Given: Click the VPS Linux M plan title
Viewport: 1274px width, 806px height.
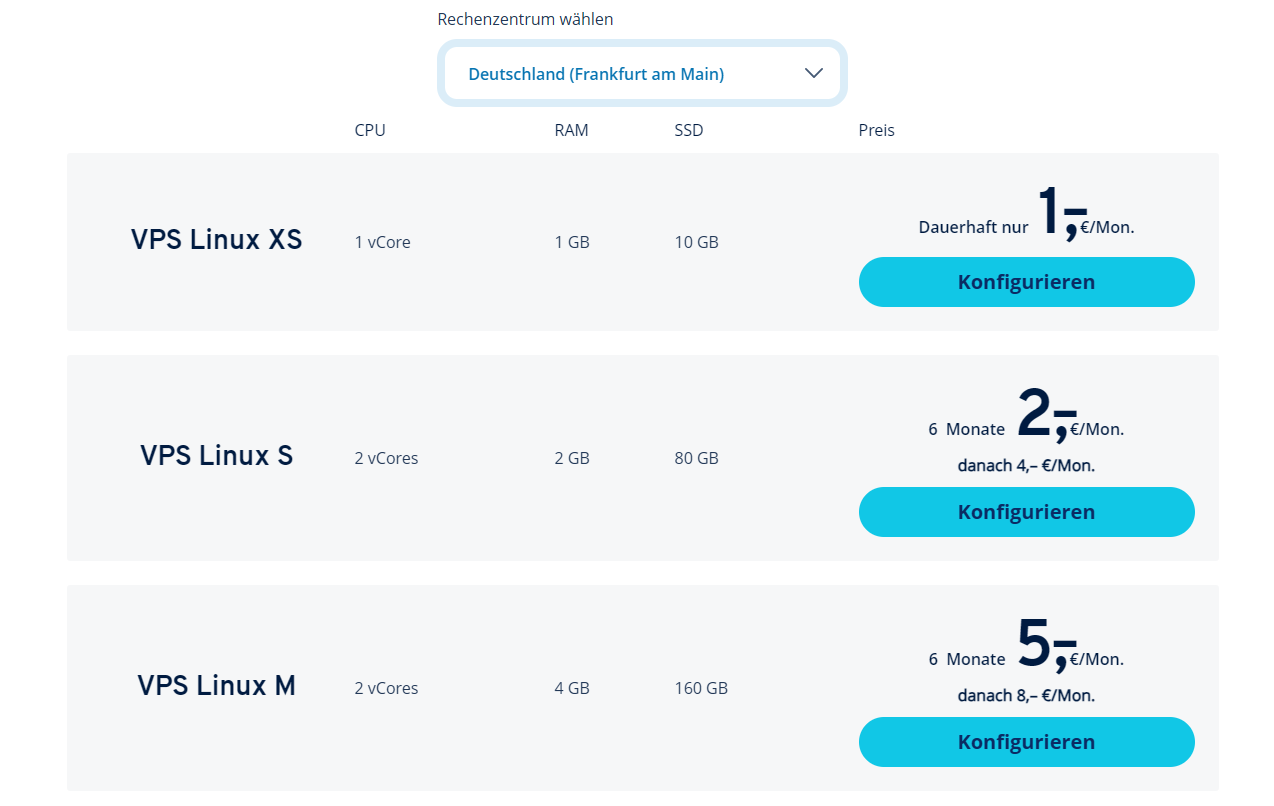Looking at the screenshot, I should (x=216, y=686).
